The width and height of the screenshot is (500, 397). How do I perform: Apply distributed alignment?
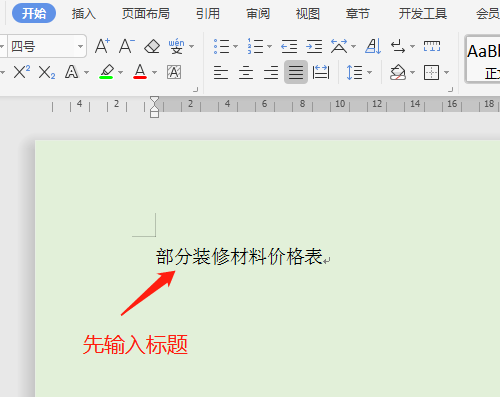point(321,72)
